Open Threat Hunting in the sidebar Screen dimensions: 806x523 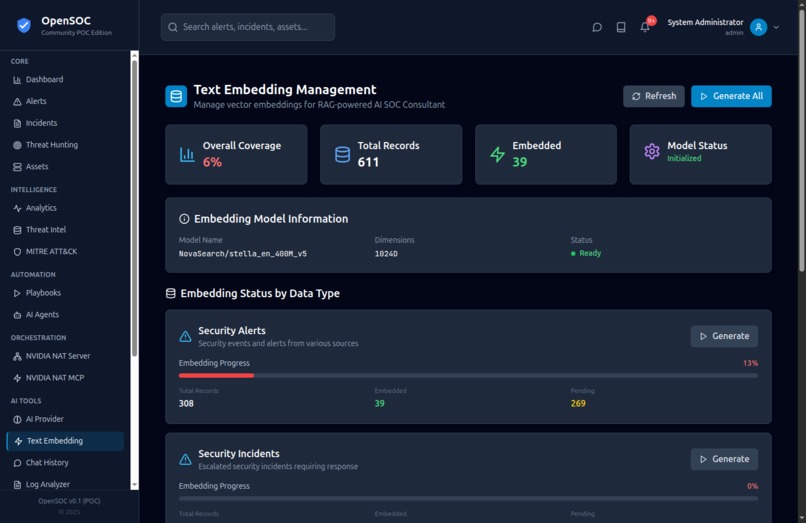click(x=65, y=145)
